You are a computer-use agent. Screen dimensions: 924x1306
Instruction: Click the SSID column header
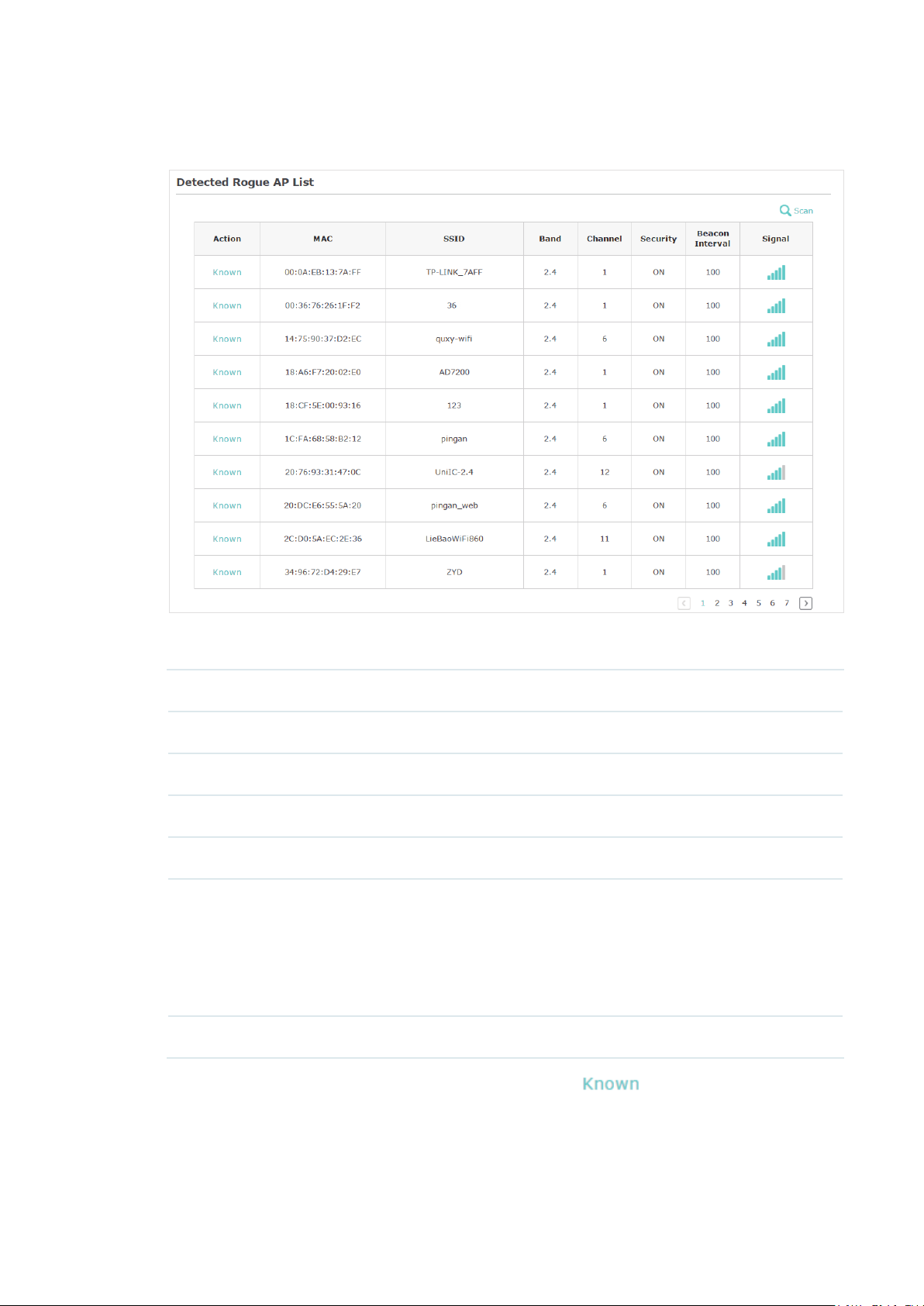point(454,239)
